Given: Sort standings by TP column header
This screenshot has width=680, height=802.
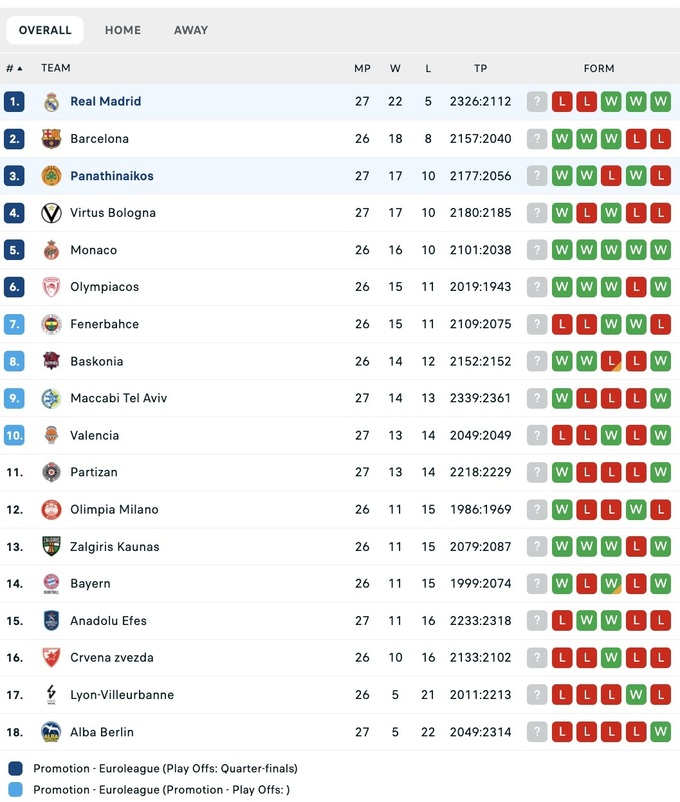Looking at the screenshot, I should 480,68.
